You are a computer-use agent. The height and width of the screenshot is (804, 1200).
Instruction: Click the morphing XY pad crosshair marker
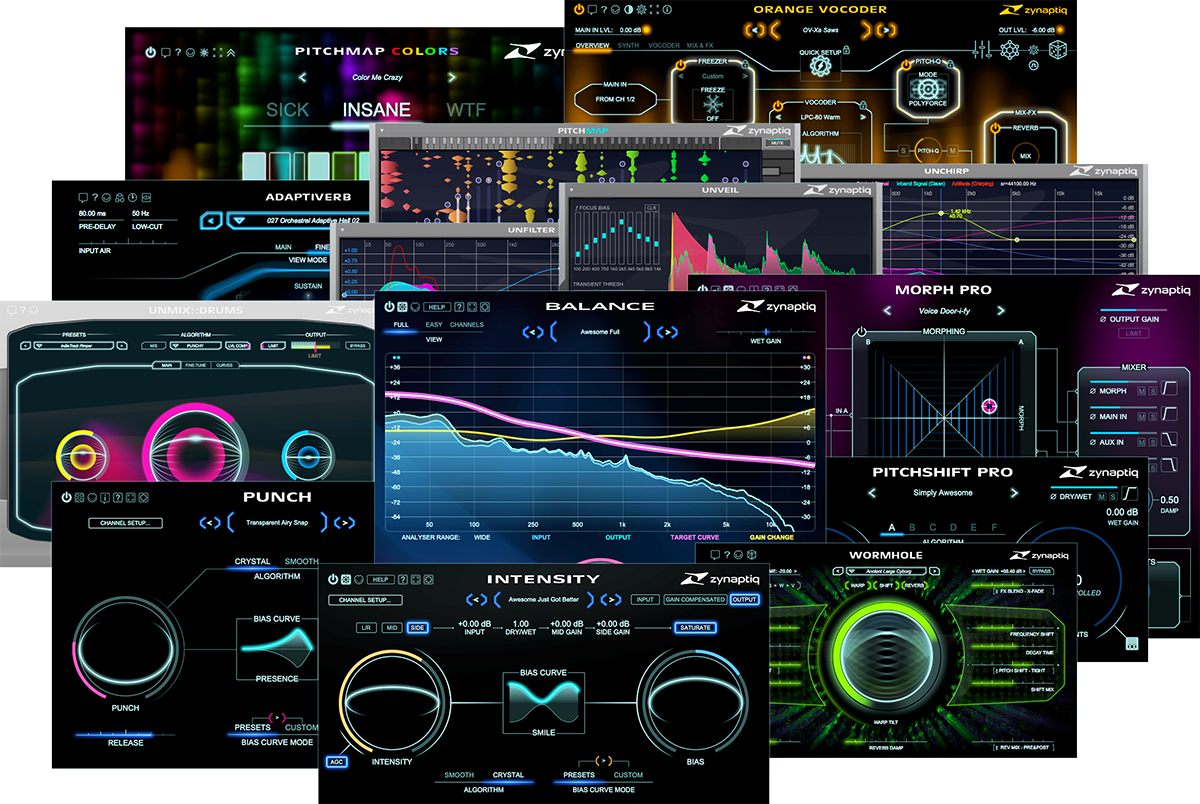tap(990, 405)
